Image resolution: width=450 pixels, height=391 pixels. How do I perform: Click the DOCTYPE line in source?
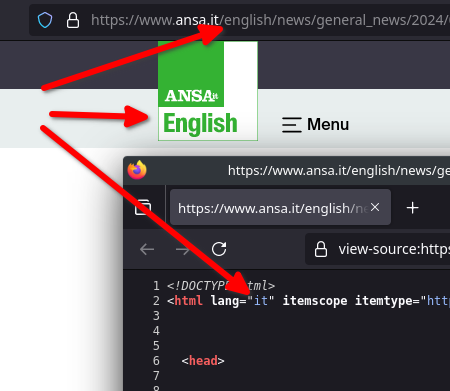point(221,286)
